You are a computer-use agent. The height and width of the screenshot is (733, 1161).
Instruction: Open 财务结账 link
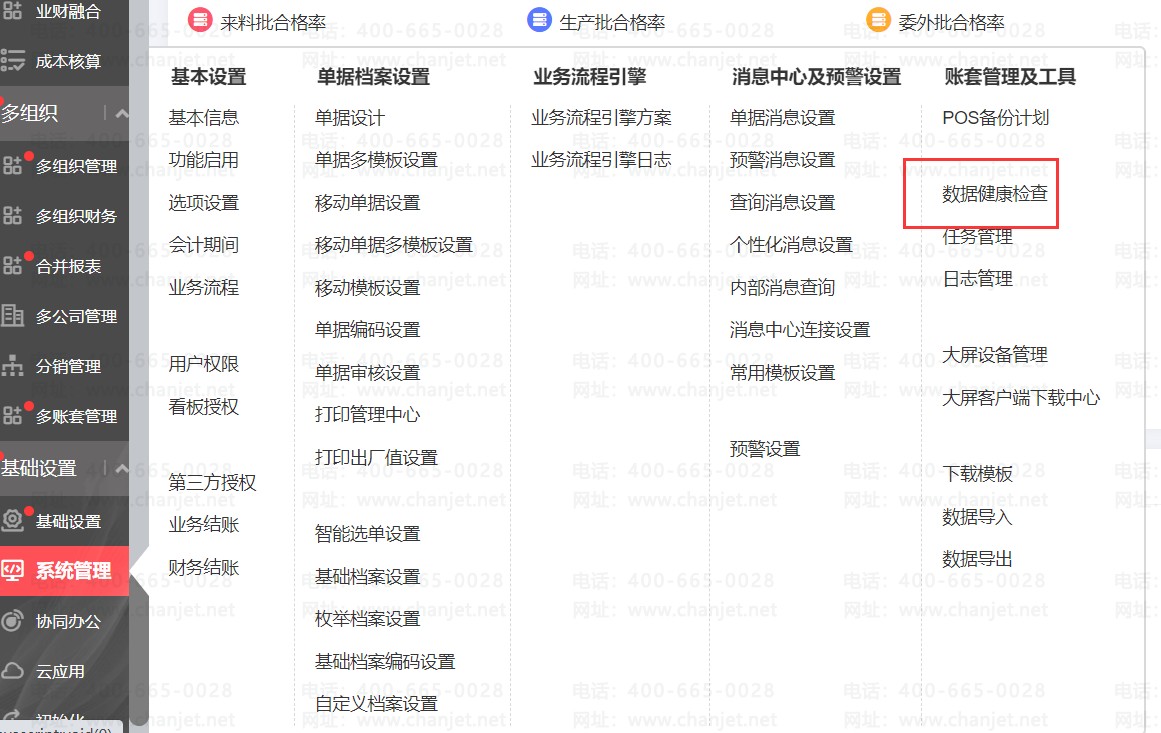pos(204,568)
